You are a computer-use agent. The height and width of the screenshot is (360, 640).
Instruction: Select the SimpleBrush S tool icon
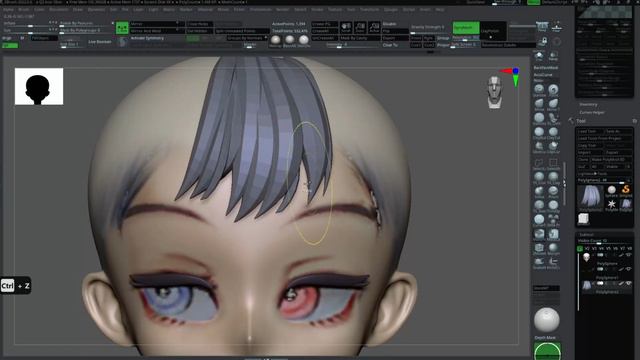coord(625,191)
